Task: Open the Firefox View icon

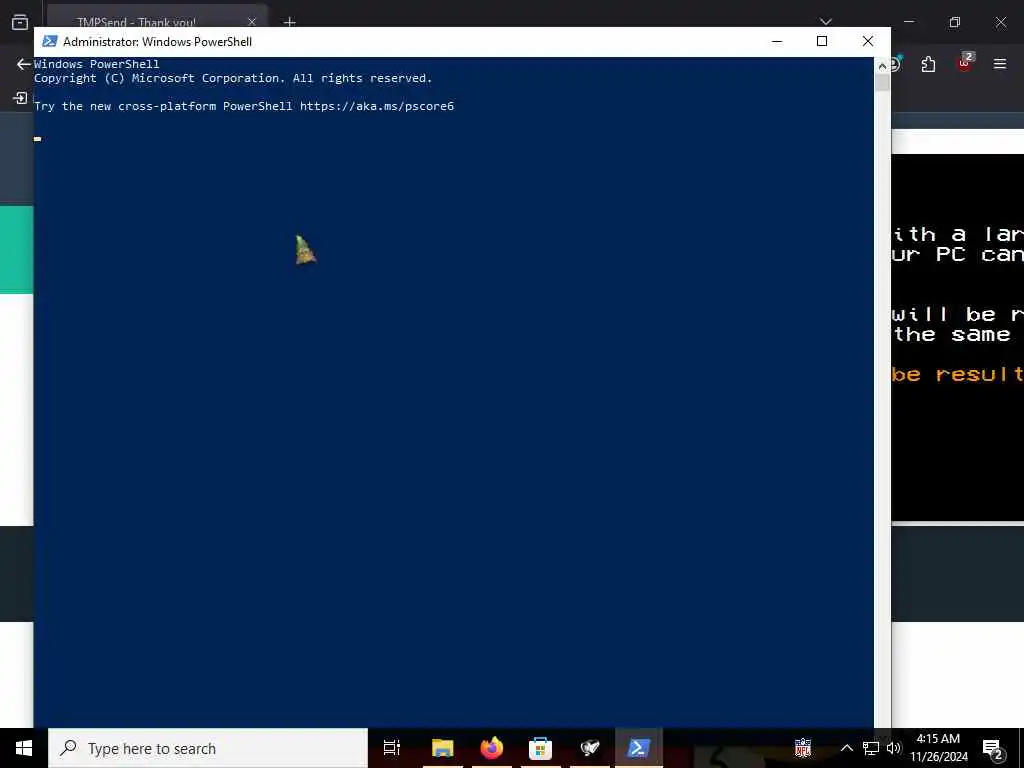Action: [x=20, y=22]
